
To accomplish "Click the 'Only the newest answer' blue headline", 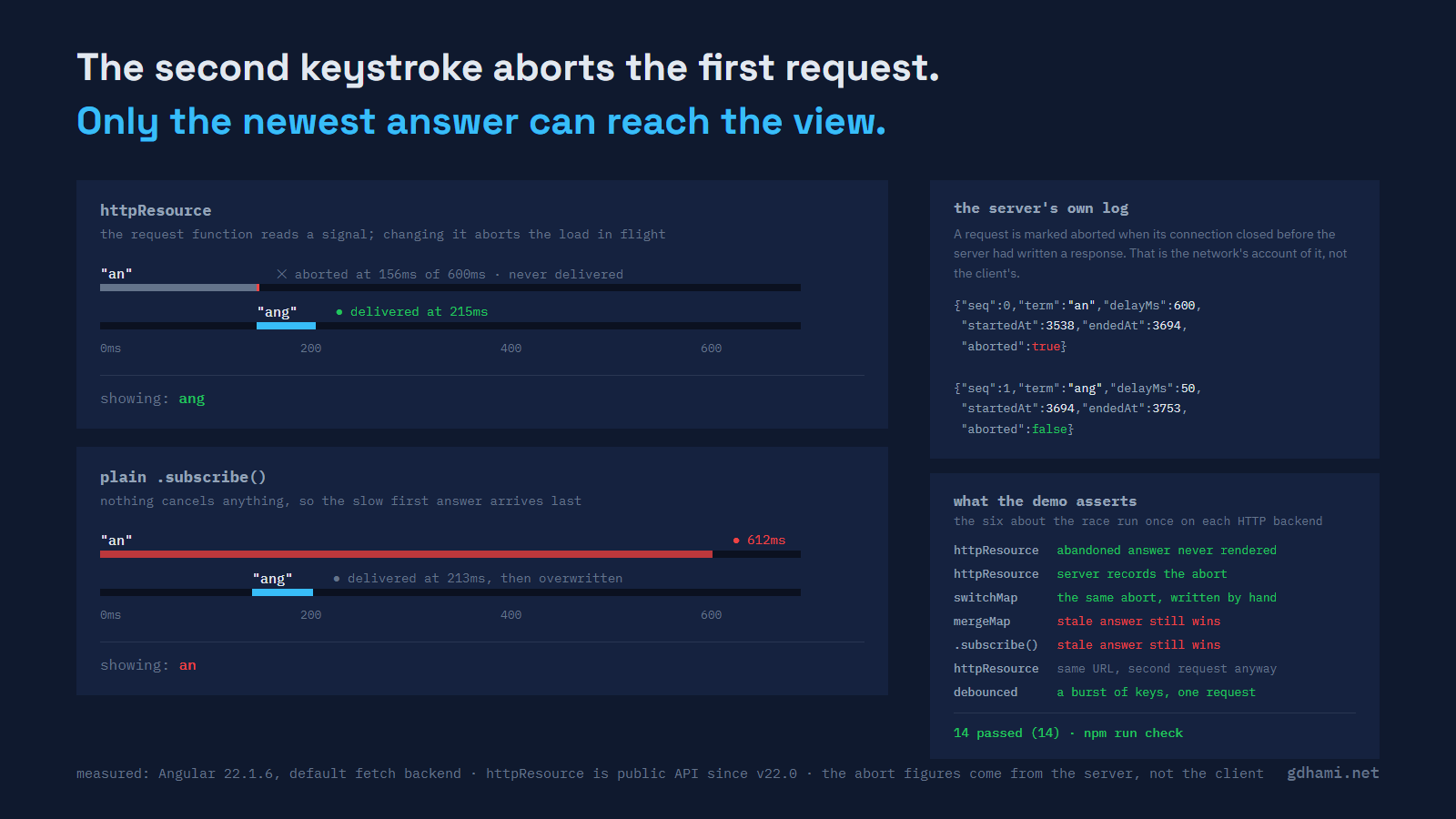I will tap(481, 122).
